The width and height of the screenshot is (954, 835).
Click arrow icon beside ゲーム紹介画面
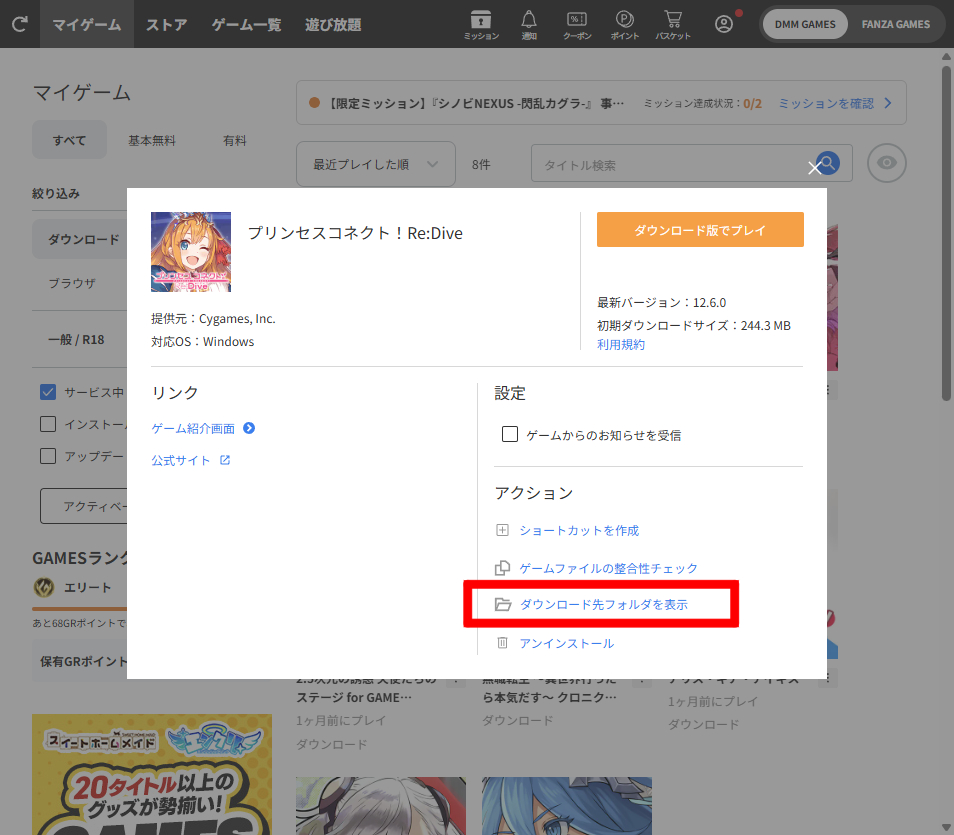[249, 428]
